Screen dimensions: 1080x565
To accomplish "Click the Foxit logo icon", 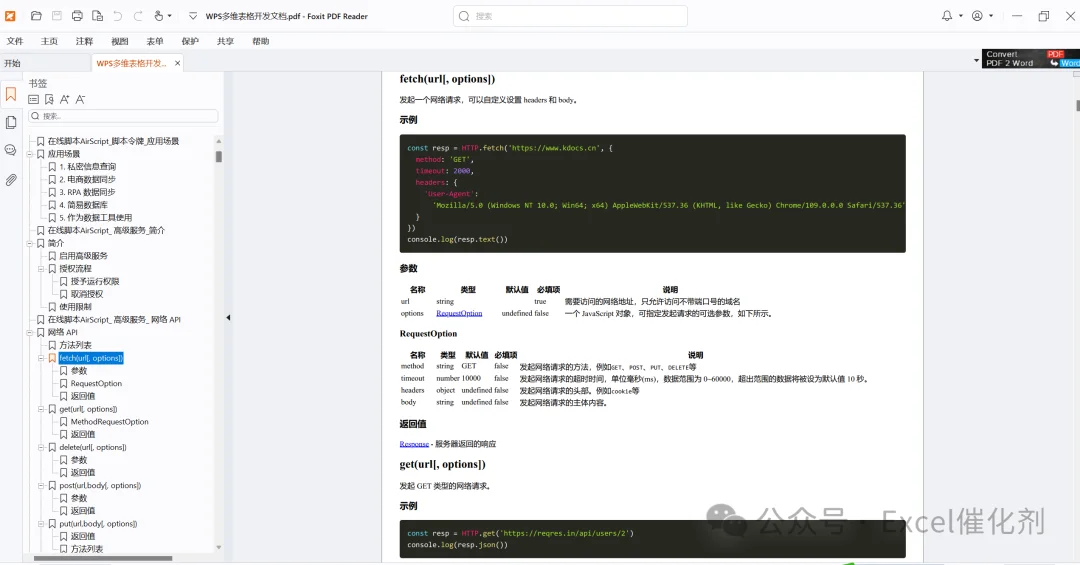I will 10,16.
